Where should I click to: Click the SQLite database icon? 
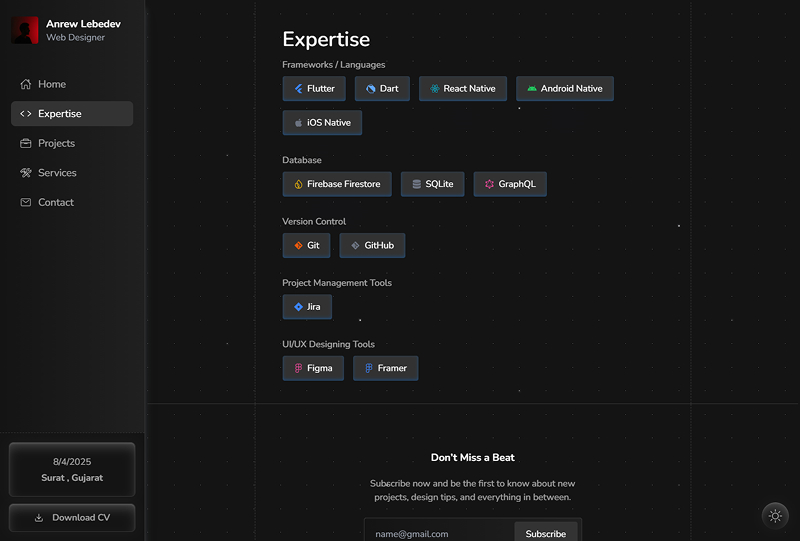[417, 184]
